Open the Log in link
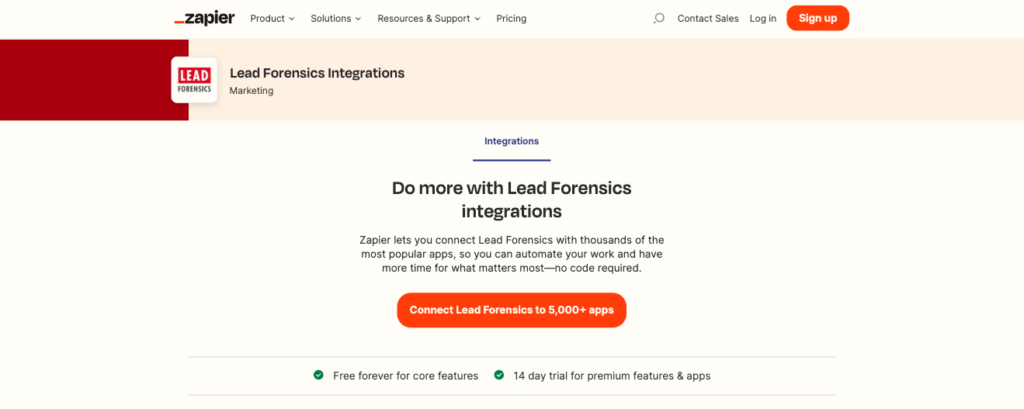 pos(763,18)
